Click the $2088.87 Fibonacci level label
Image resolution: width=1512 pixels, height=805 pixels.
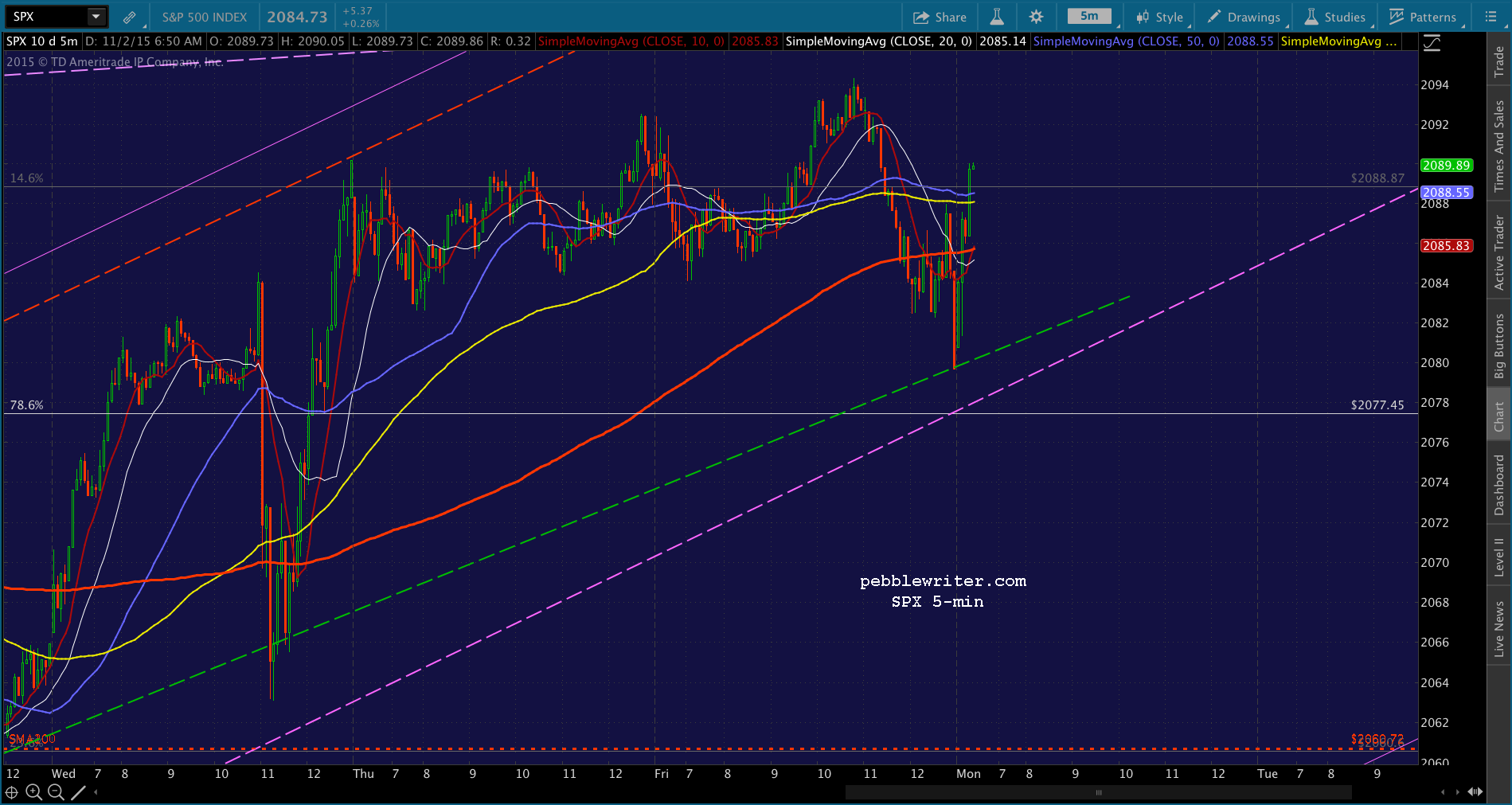click(1377, 178)
